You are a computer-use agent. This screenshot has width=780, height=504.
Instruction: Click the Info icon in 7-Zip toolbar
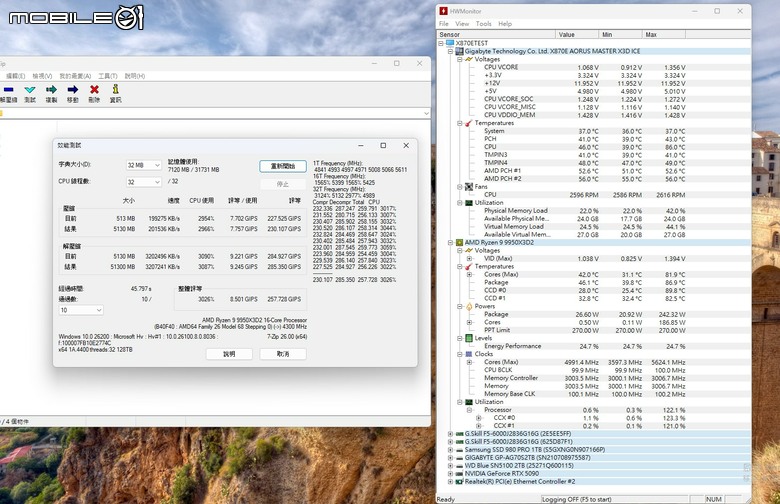[115, 89]
